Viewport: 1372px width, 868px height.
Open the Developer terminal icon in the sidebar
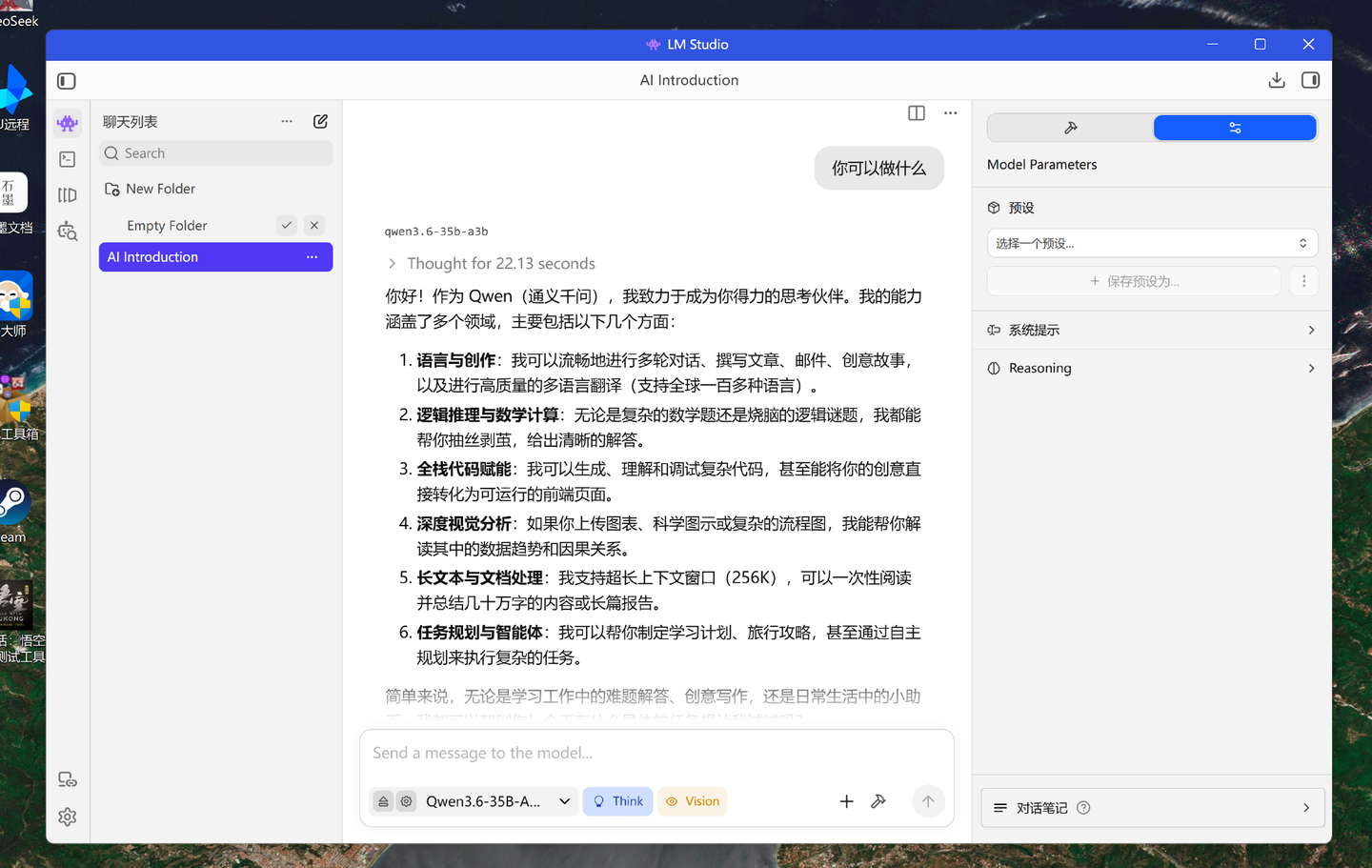click(68, 159)
